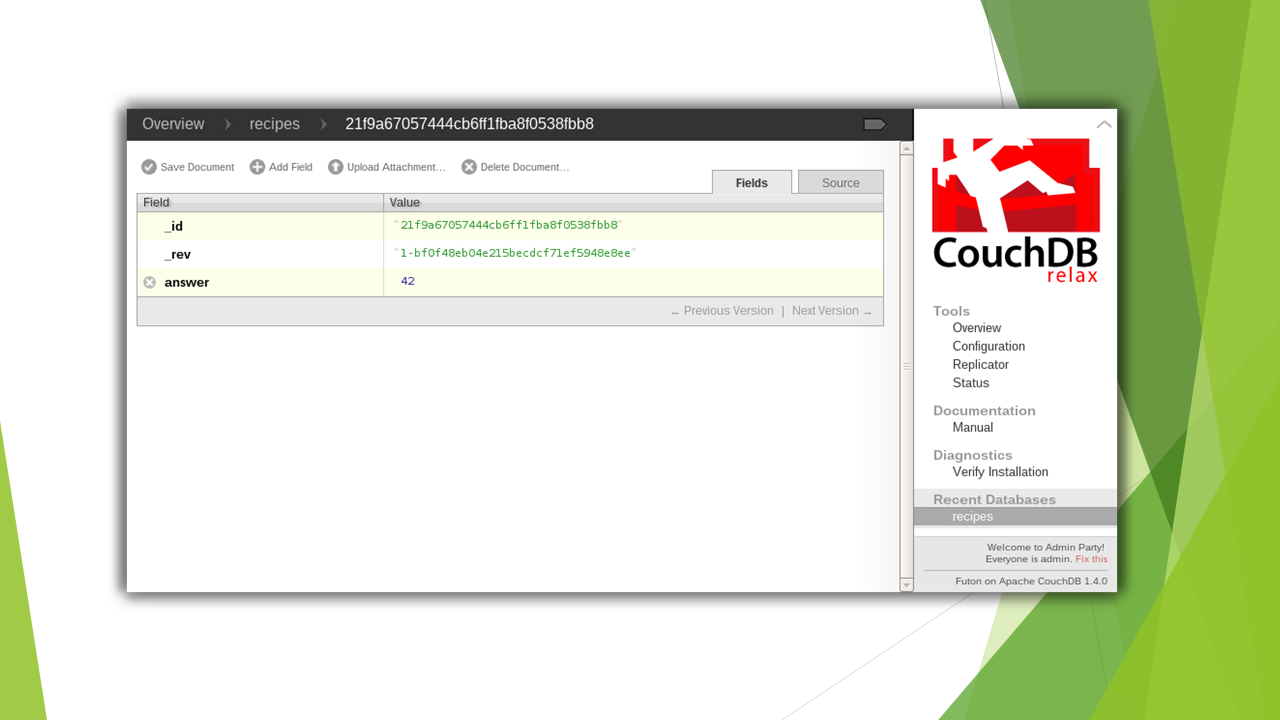1280x720 pixels.
Task: Open Configuration in the sidebar
Action: pyautogui.click(x=989, y=346)
